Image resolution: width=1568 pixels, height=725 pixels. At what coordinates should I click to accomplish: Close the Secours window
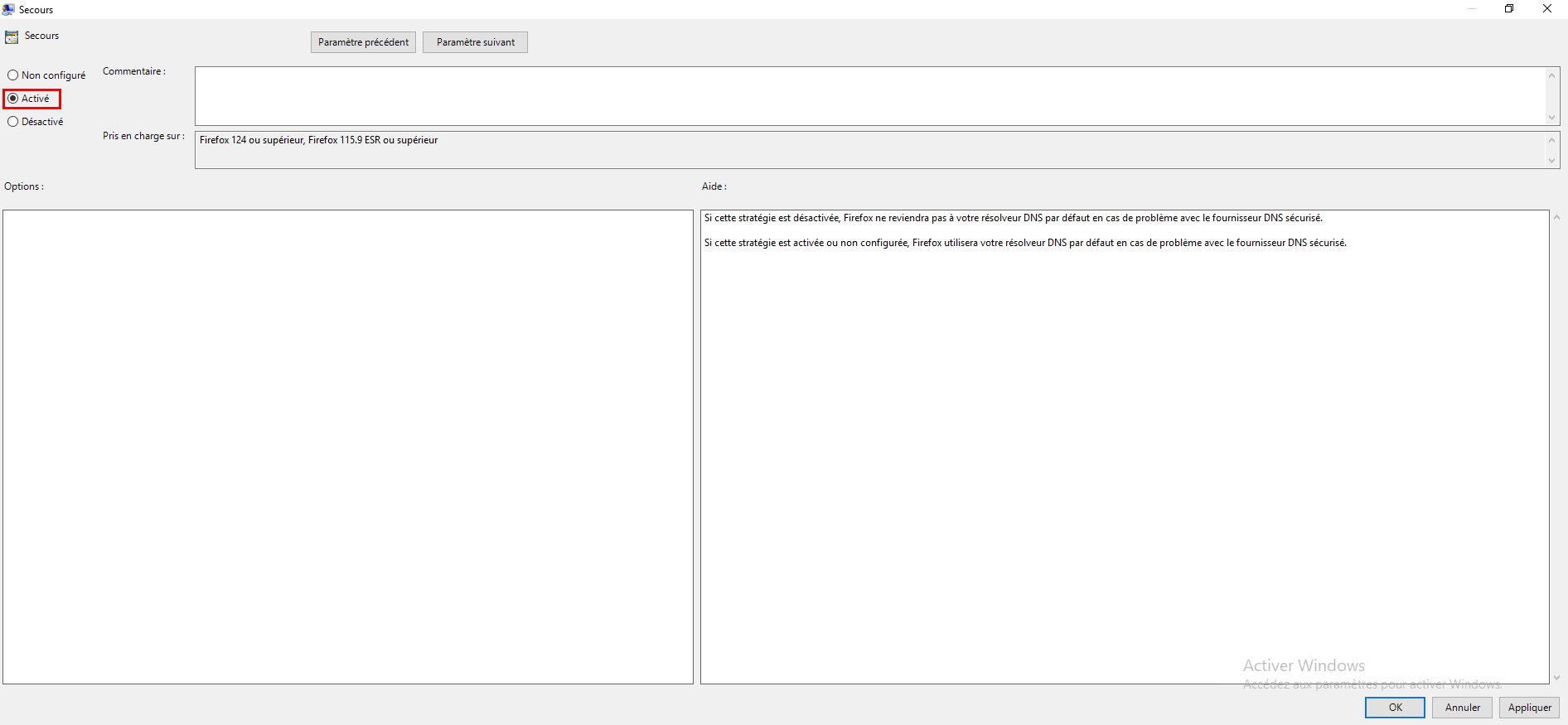tap(1547, 9)
